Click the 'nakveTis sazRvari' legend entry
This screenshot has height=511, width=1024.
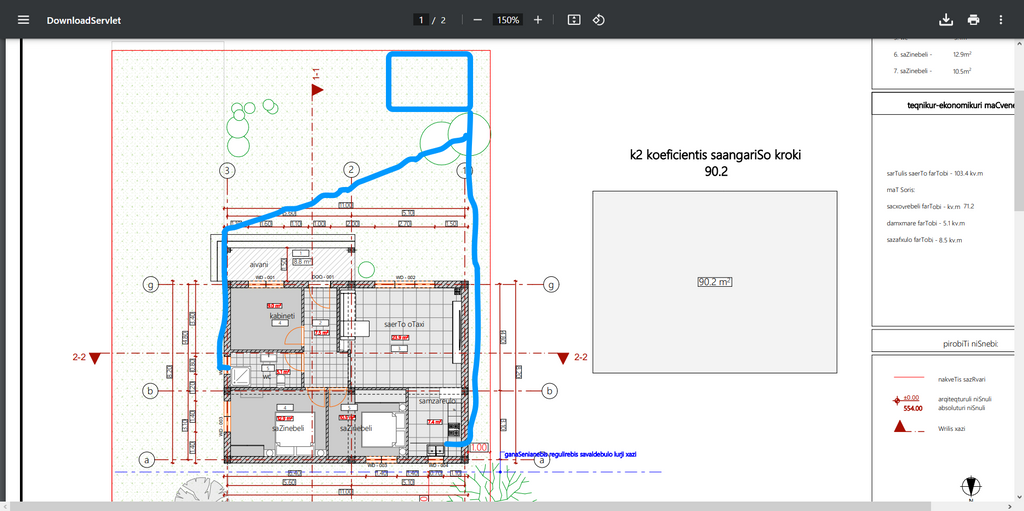tap(963, 378)
